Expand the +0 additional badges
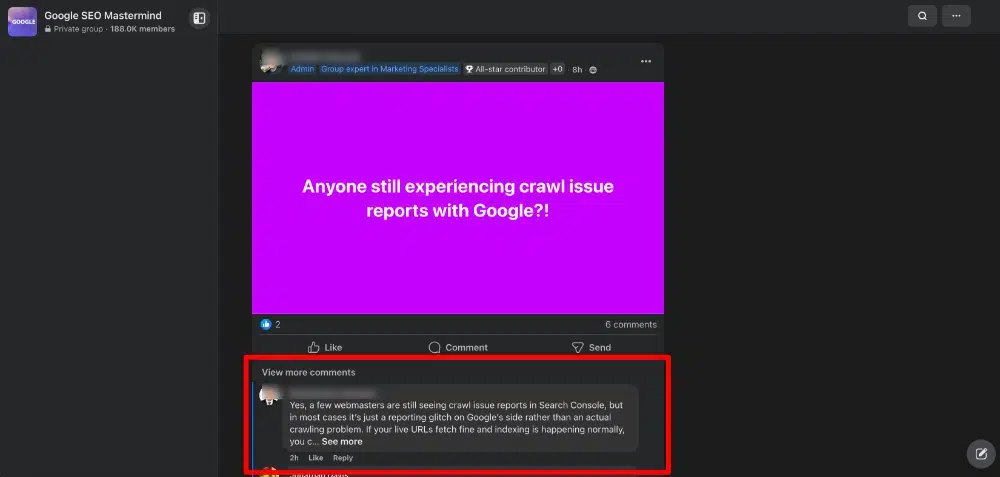Image resolution: width=1000 pixels, height=477 pixels. tap(557, 69)
